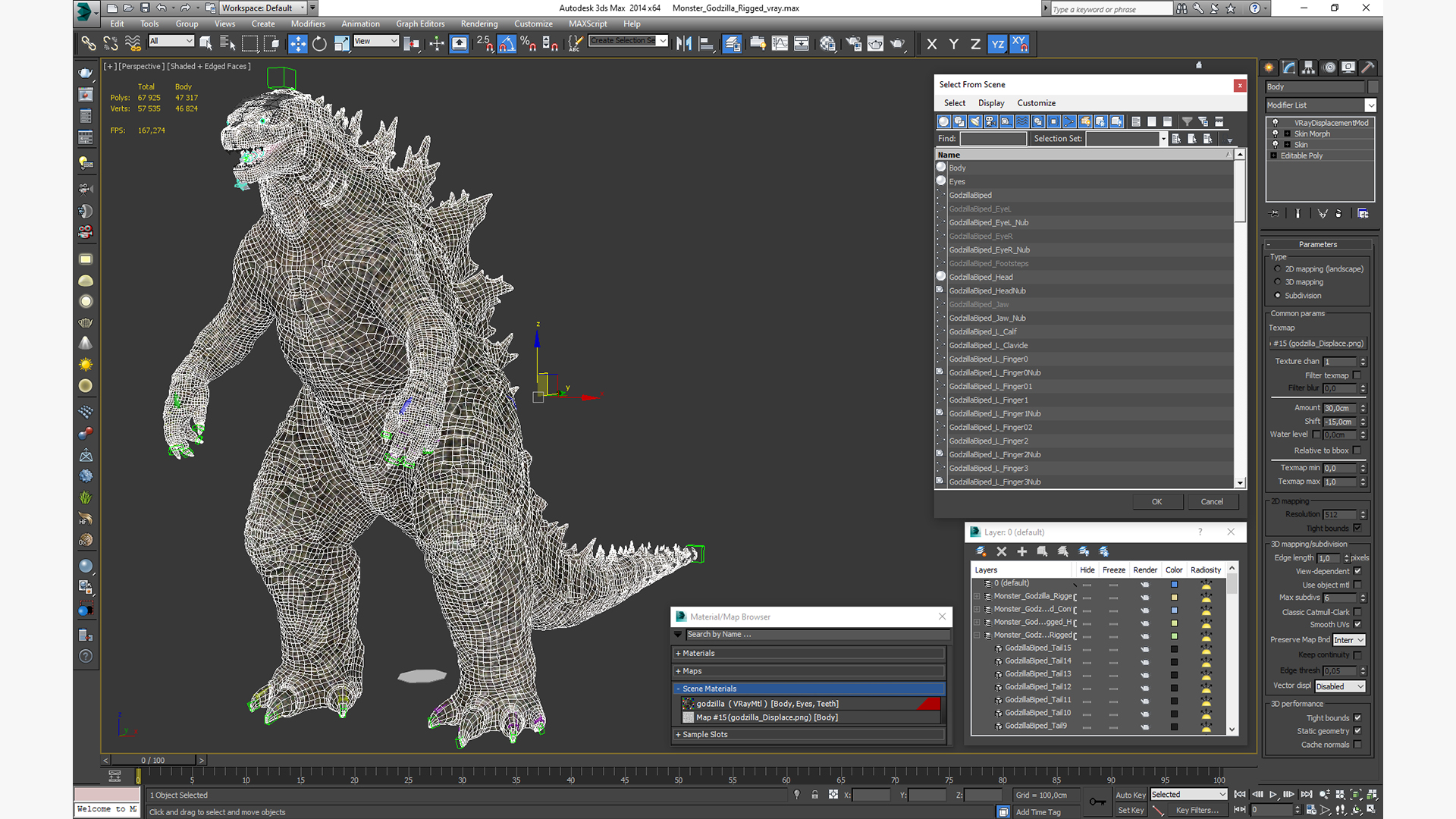Click the object color swatch beside Body name
Viewport: 1456px width, 819px height.
click(x=1373, y=87)
